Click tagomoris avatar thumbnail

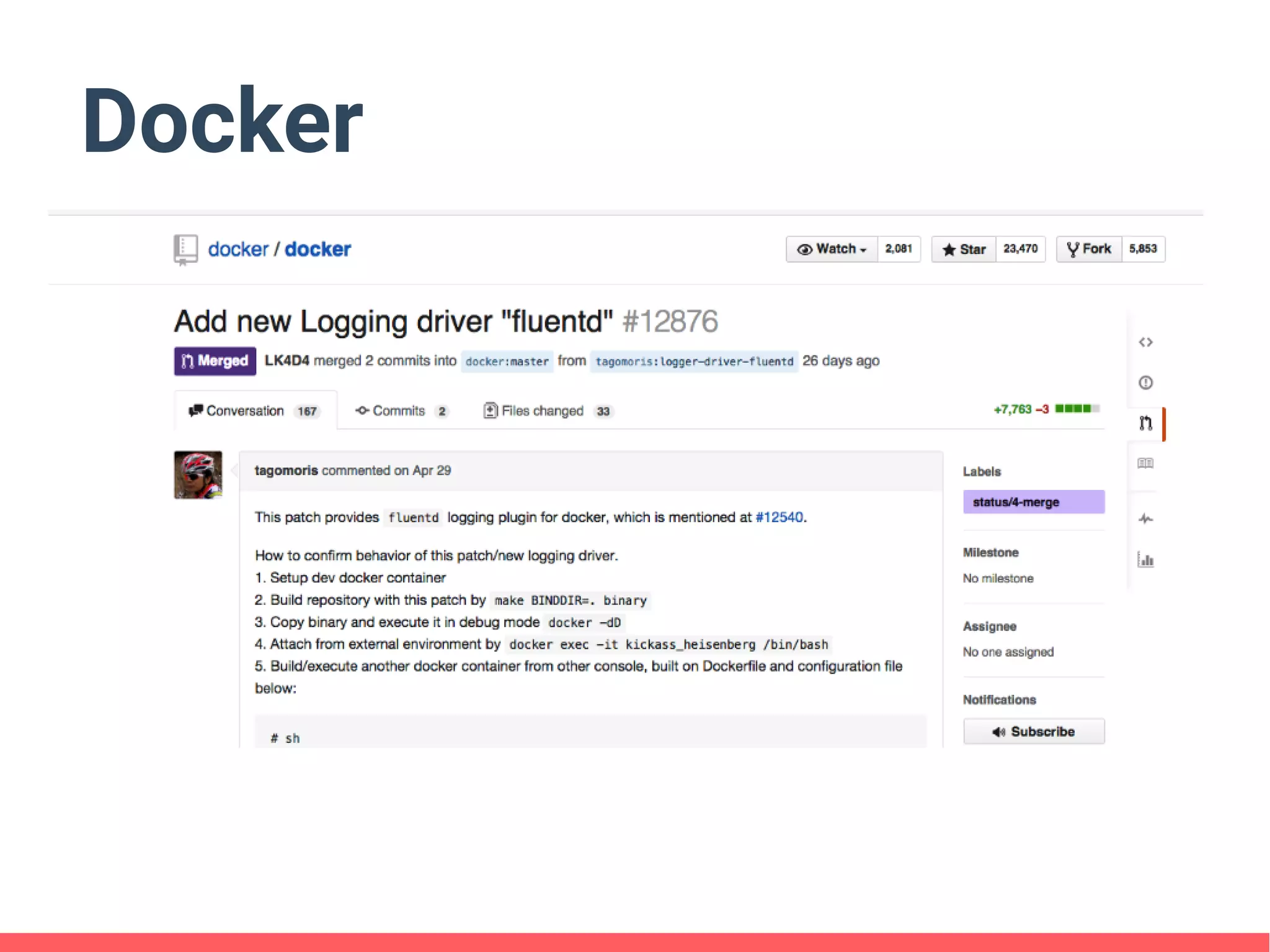click(198, 474)
